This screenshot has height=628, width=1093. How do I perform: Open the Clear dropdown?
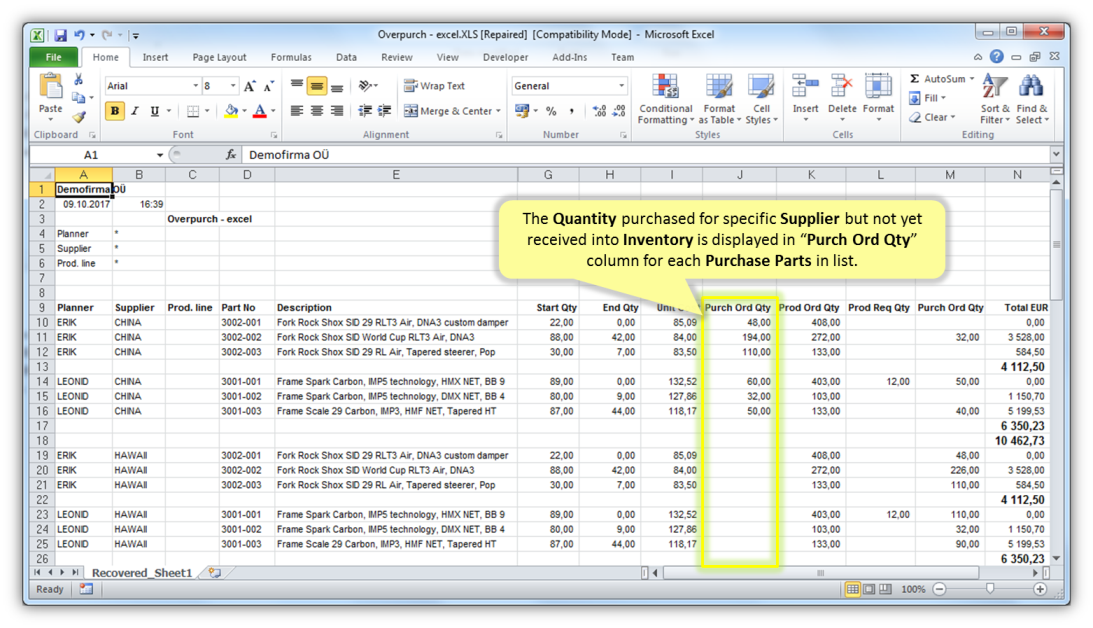933,117
